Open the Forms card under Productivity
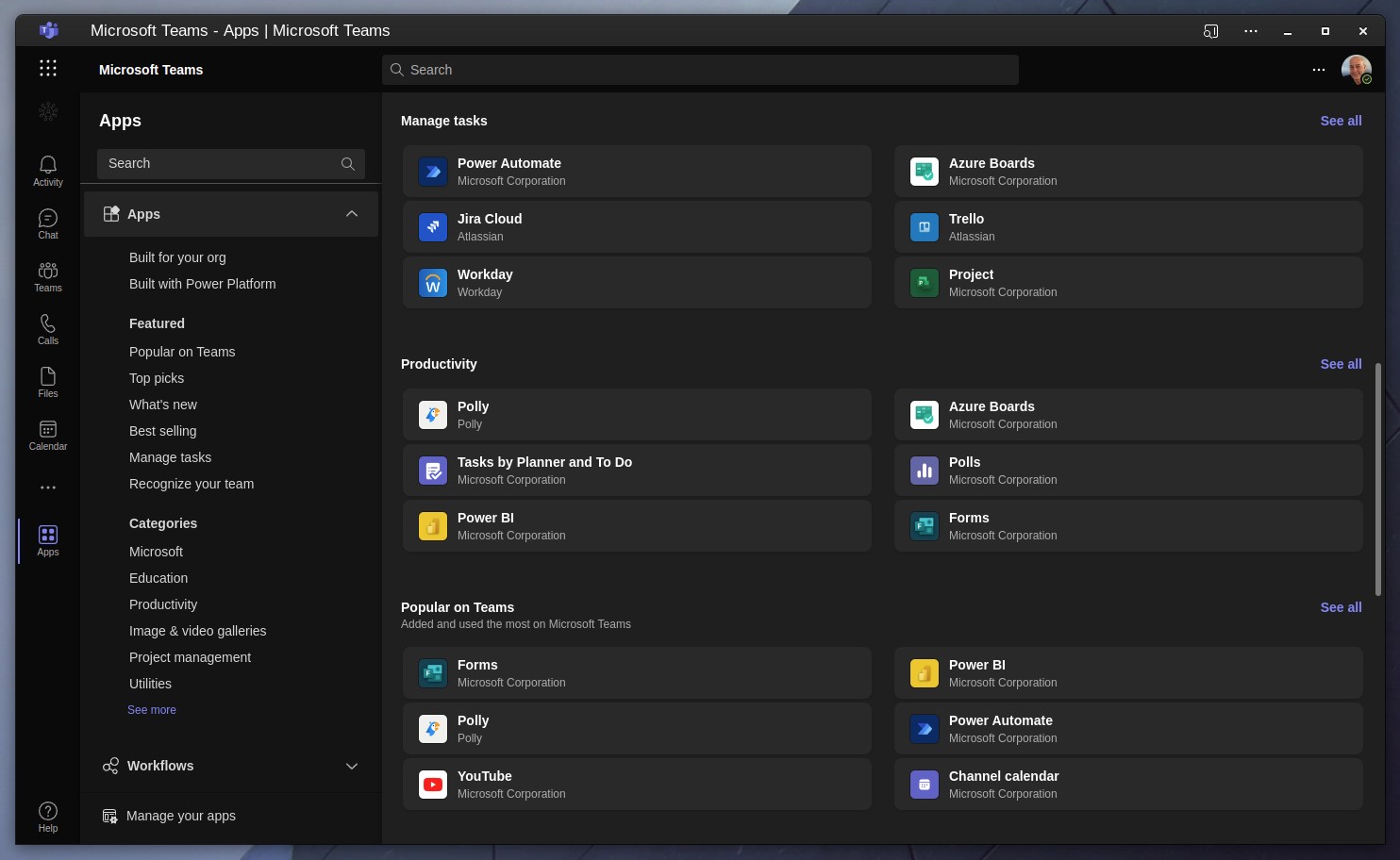This screenshot has width=1400, height=860. click(x=1128, y=526)
